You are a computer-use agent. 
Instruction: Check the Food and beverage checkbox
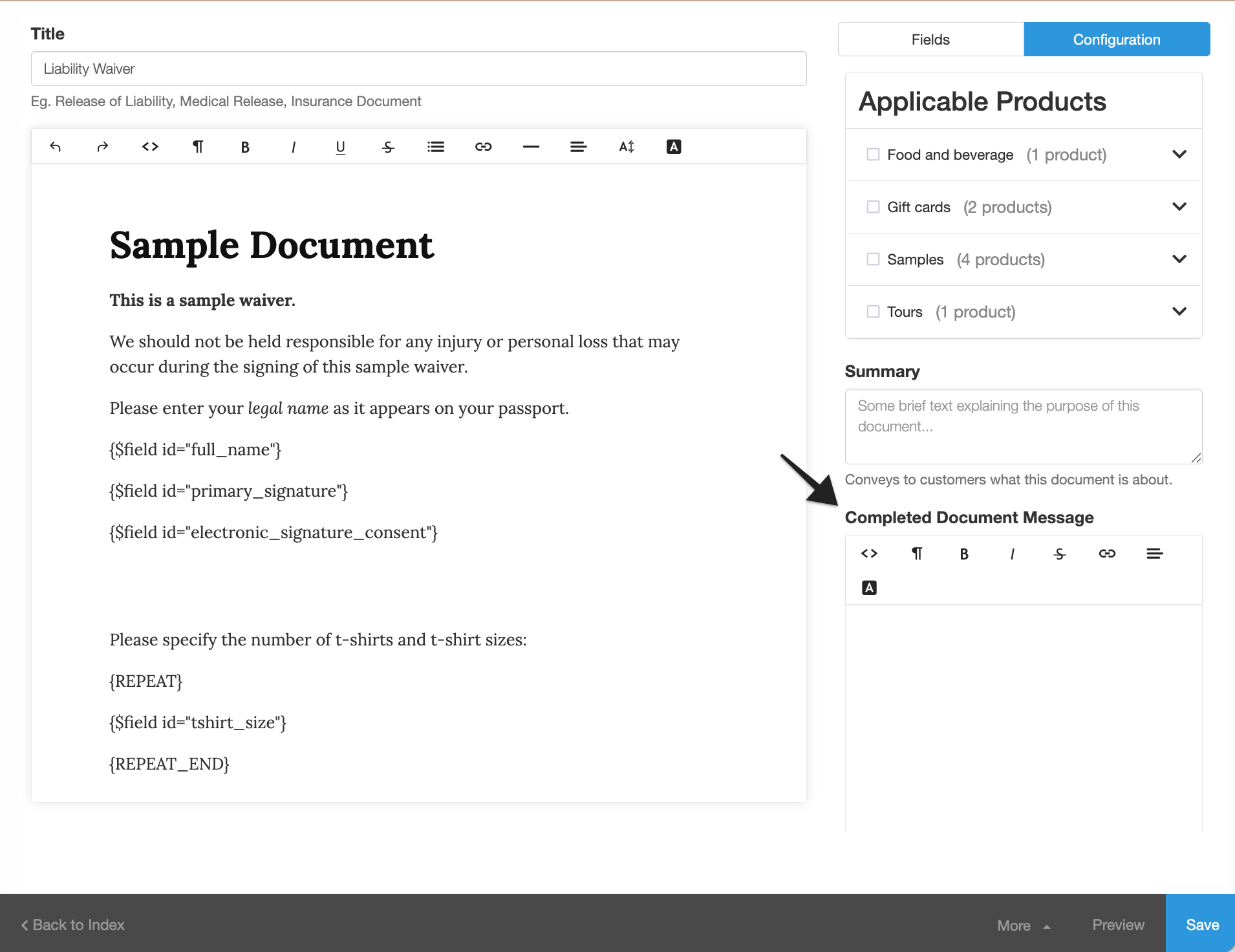(x=873, y=155)
